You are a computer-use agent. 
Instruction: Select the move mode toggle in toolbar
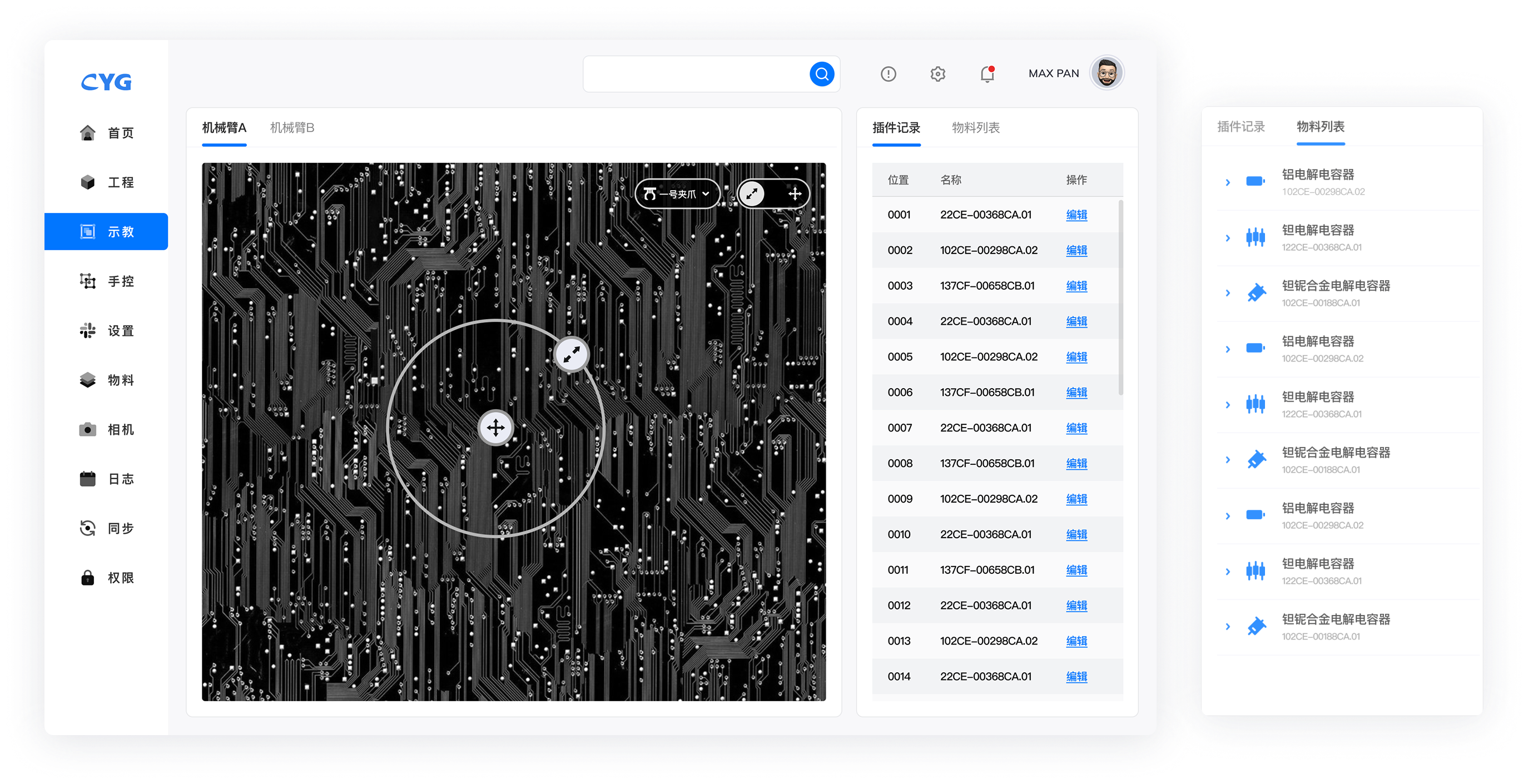(794, 193)
